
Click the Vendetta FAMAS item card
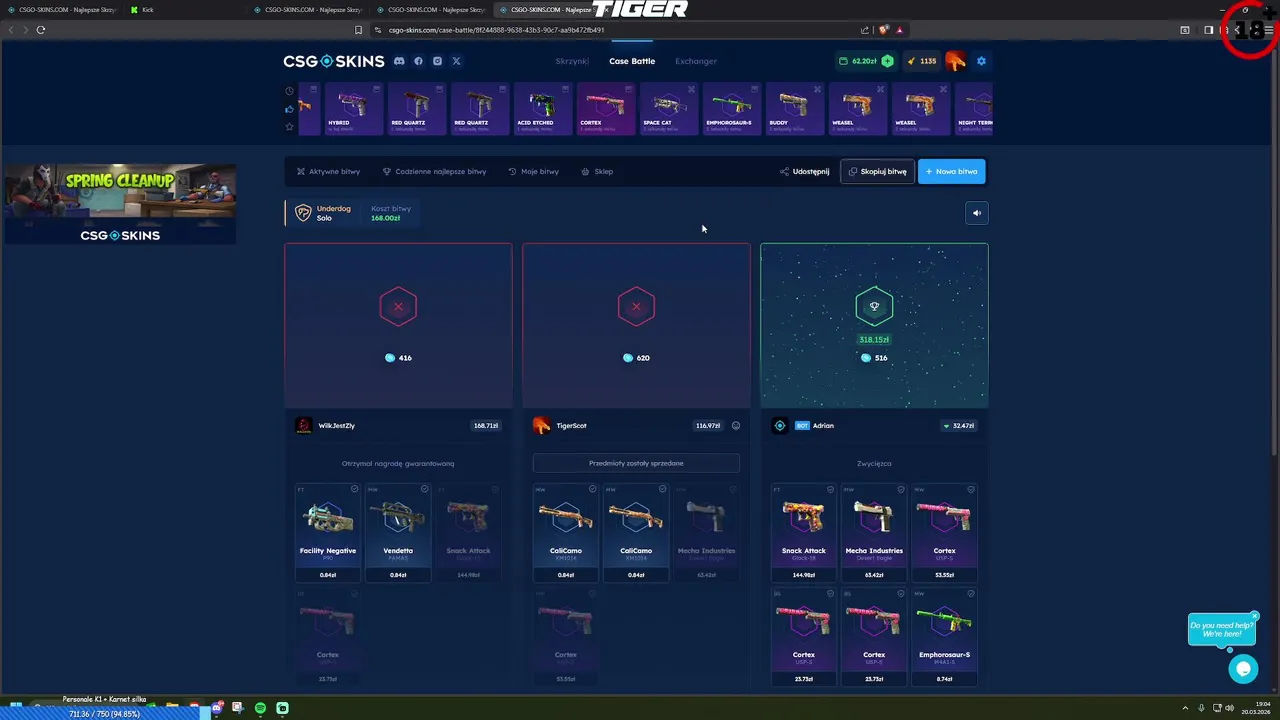[x=398, y=532]
